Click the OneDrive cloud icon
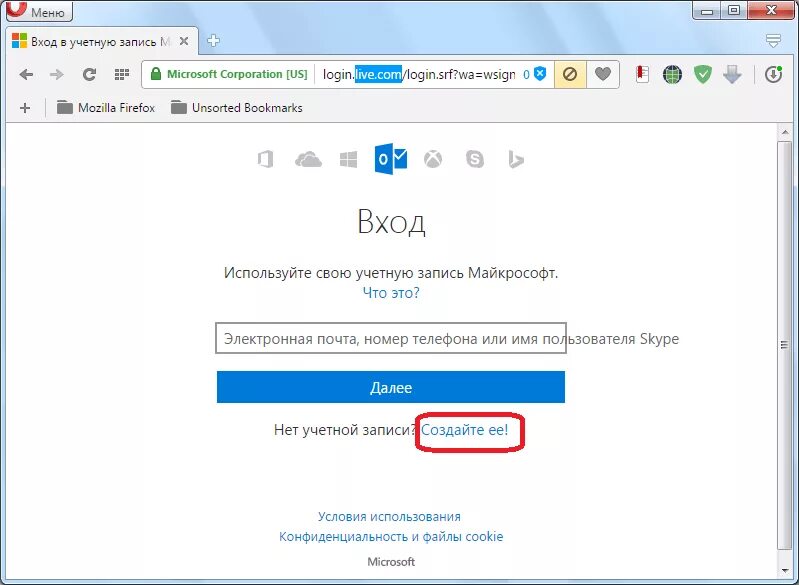Image resolution: width=799 pixels, height=585 pixels. [x=308, y=159]
